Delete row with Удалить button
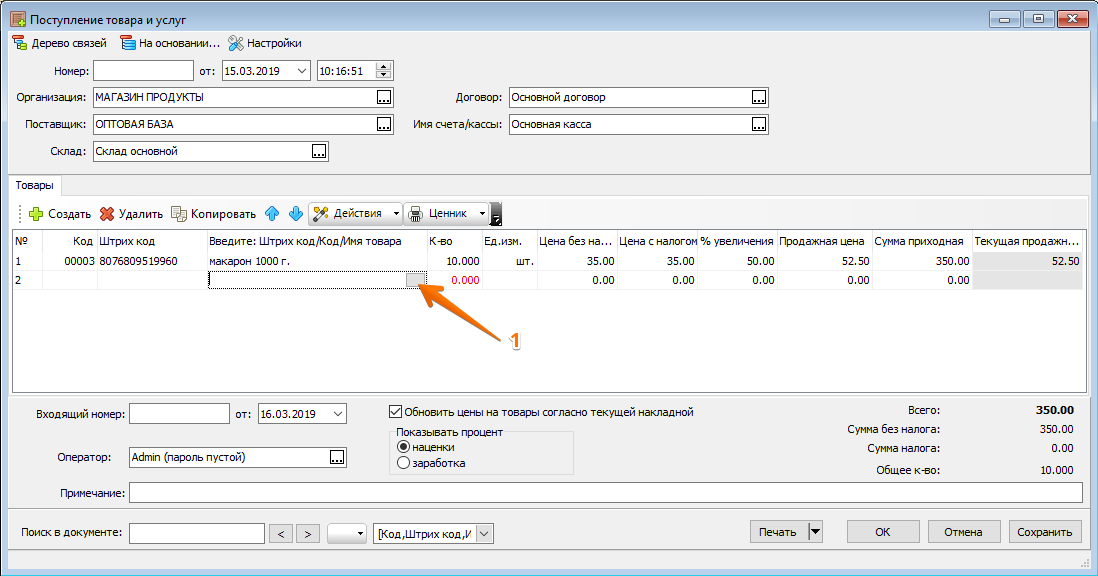This screenshot has height=576, width=1098. (131, 213)
